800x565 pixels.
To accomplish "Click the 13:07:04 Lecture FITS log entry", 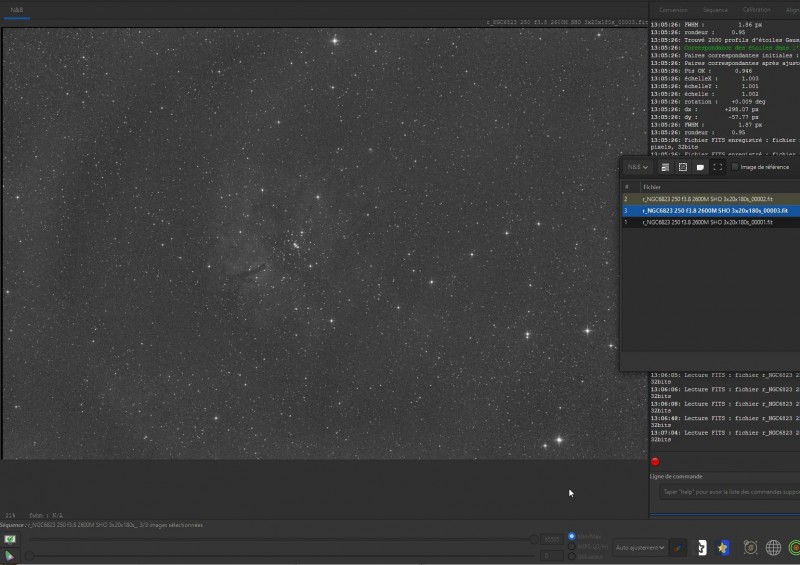I will pyautogui.click(x=725, y=436).
